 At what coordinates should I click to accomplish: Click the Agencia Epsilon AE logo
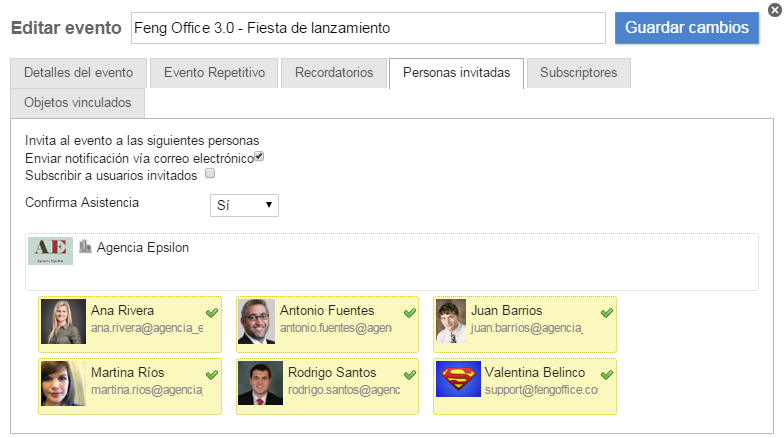tap(50, 251)
